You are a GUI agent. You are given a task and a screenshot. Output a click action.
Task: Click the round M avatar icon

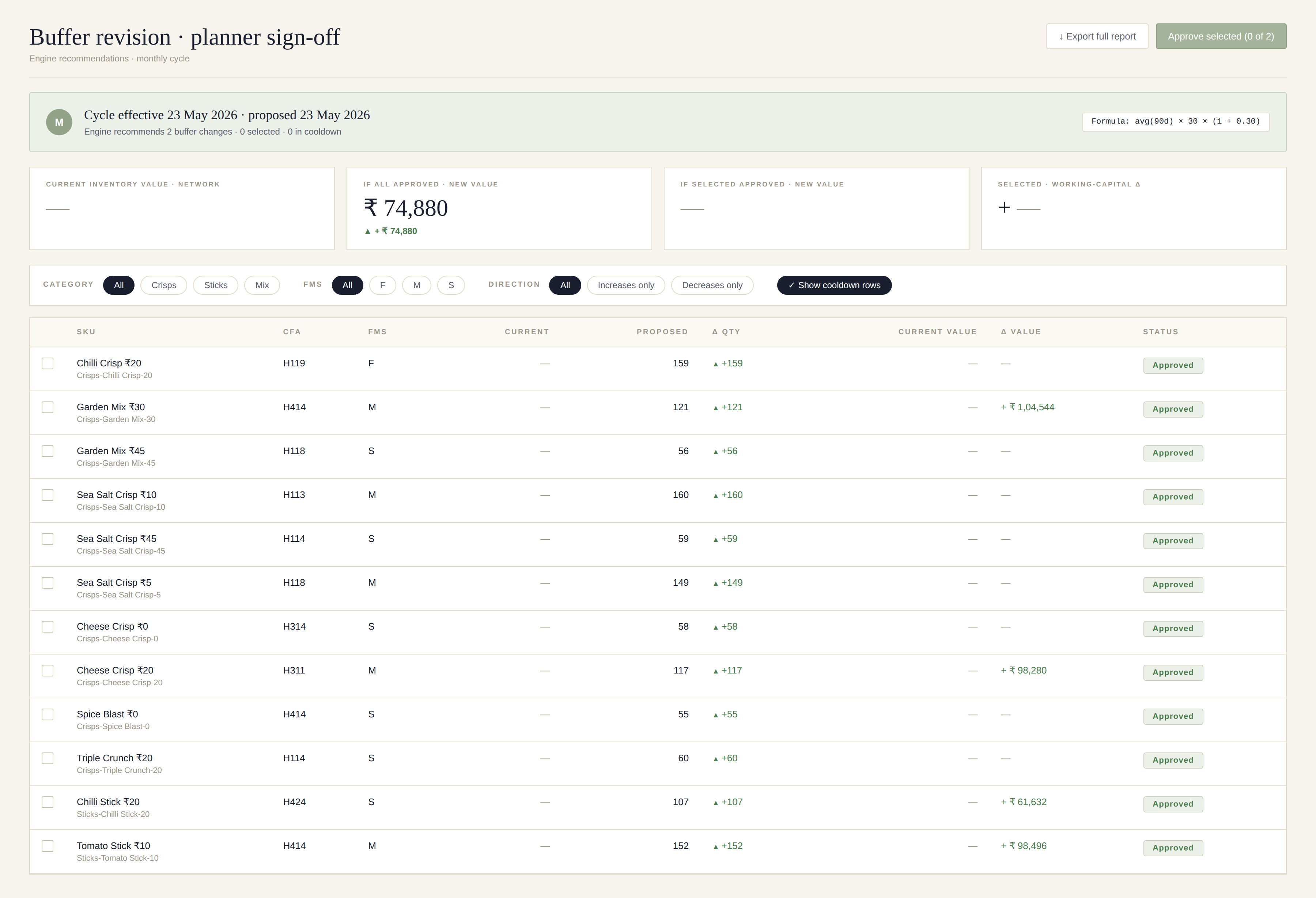59,122
